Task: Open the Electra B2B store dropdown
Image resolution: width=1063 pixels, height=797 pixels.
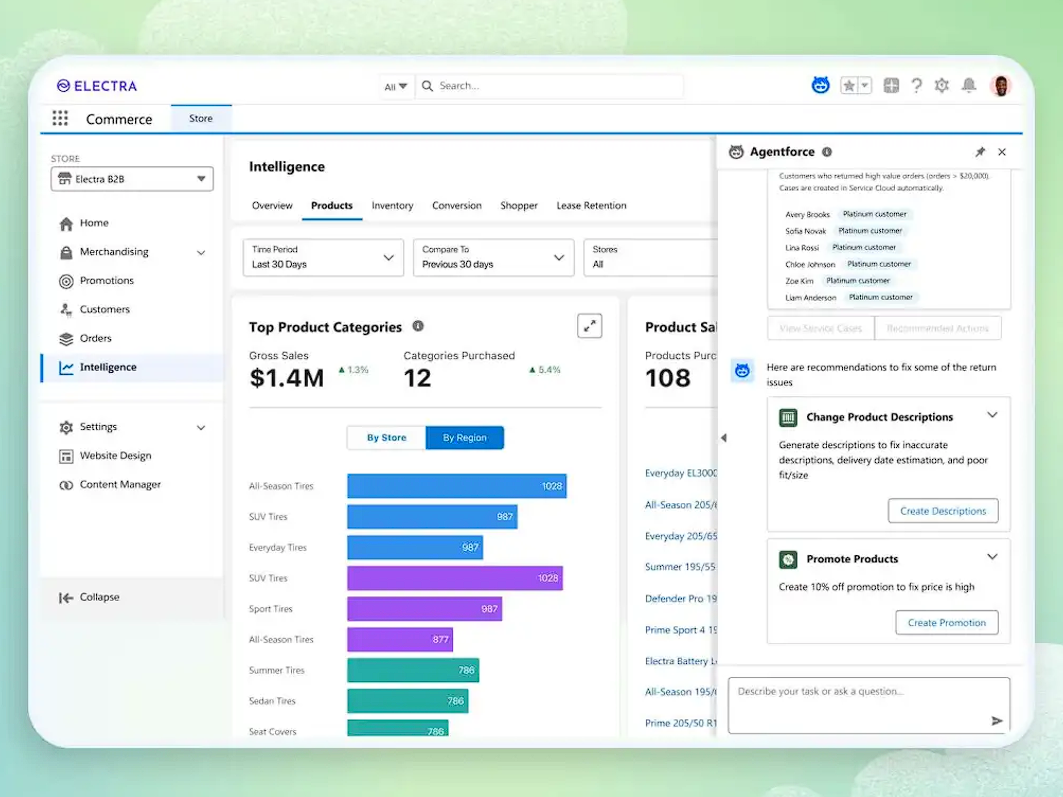Action: [132, 179]
